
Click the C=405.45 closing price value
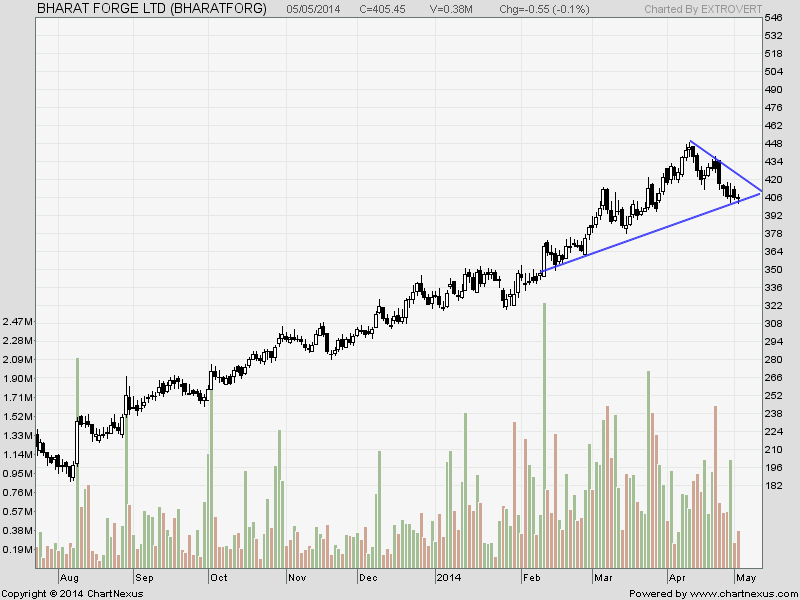(x=385, y=9)
